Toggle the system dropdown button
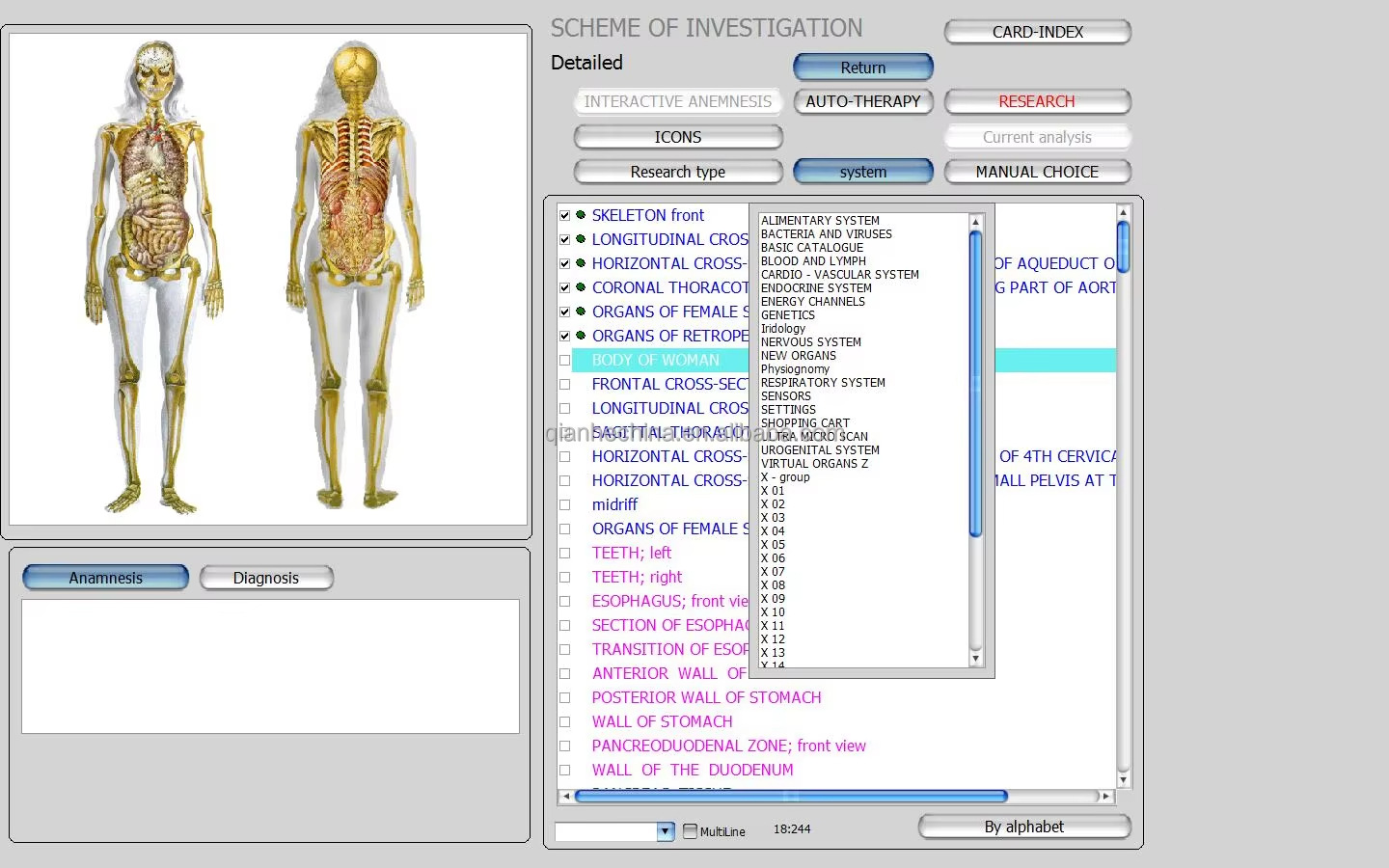1389x868 pixels. click(x=862, y=172)
